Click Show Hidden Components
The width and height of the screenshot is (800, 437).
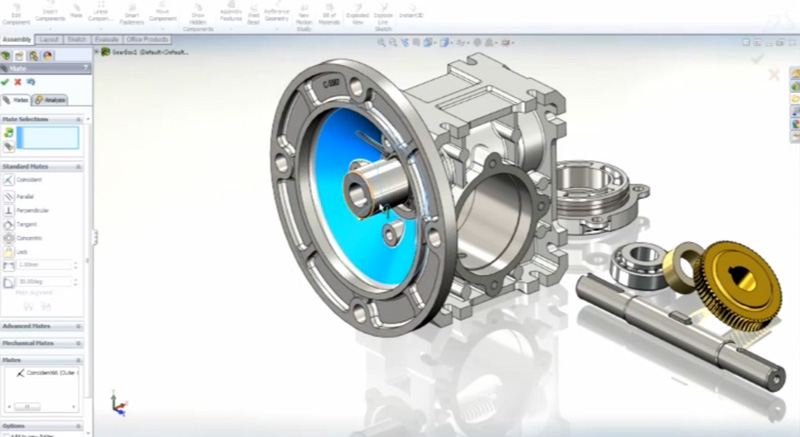point(198,17)
